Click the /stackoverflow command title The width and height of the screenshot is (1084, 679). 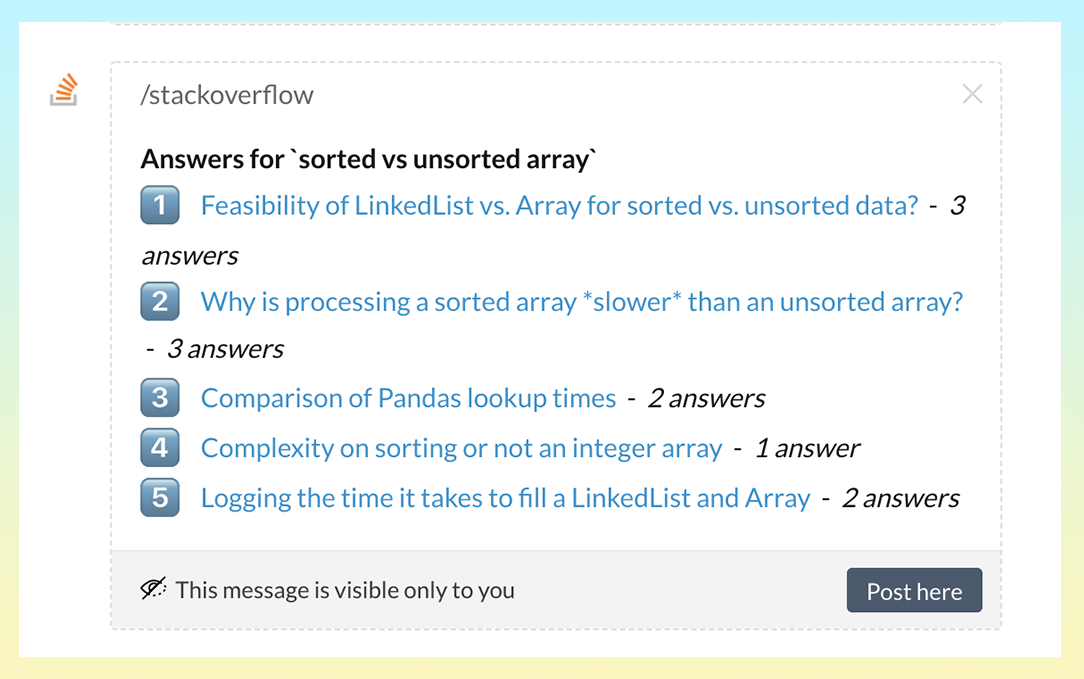[x=227, y=95]
